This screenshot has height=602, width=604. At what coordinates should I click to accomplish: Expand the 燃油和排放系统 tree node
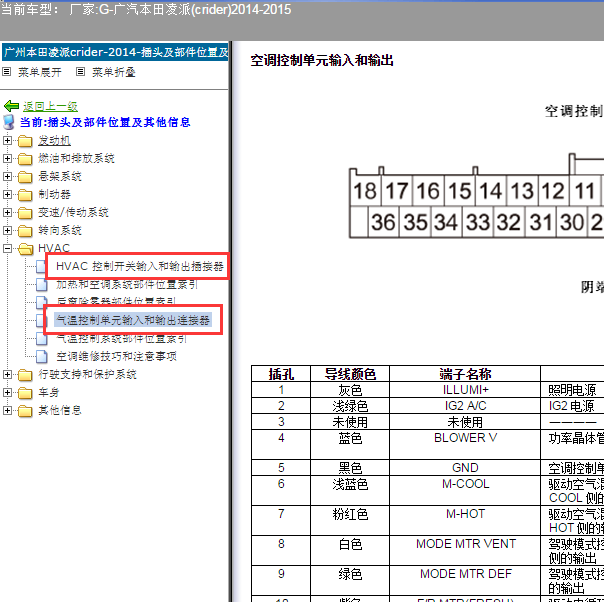[x=7, y=158]
